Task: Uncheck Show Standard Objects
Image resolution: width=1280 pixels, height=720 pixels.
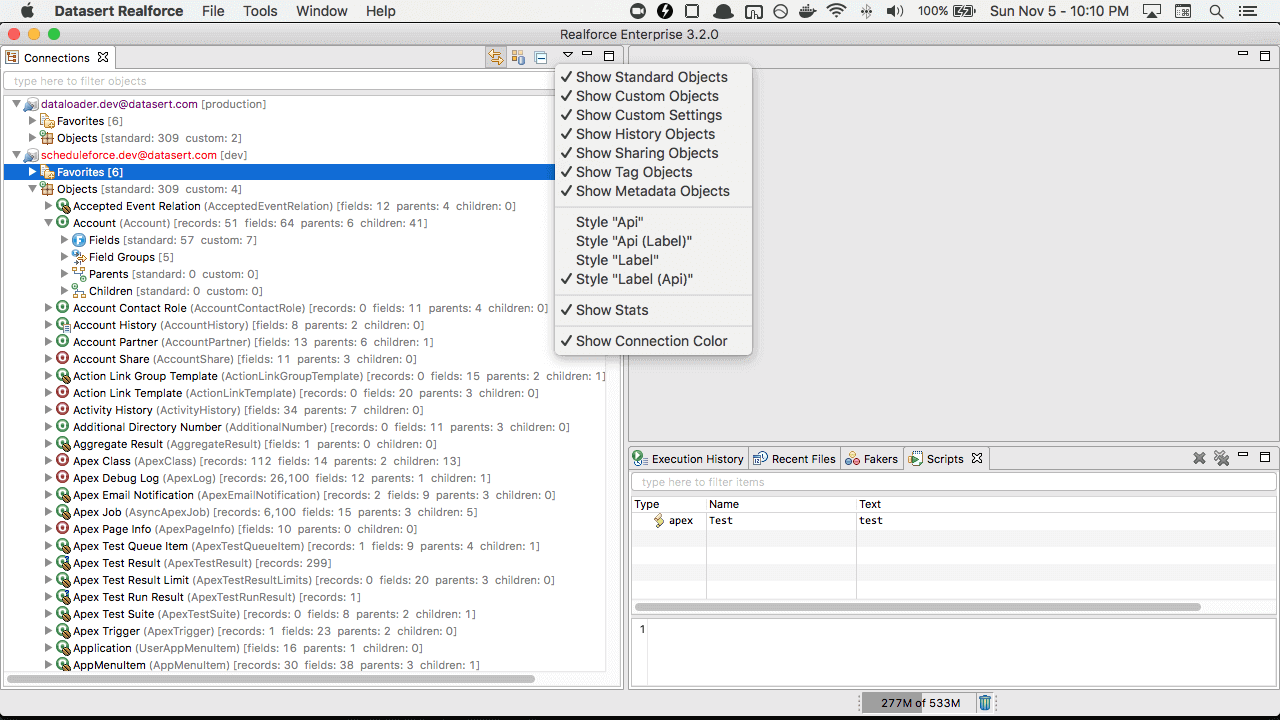Action: (653, 77)
